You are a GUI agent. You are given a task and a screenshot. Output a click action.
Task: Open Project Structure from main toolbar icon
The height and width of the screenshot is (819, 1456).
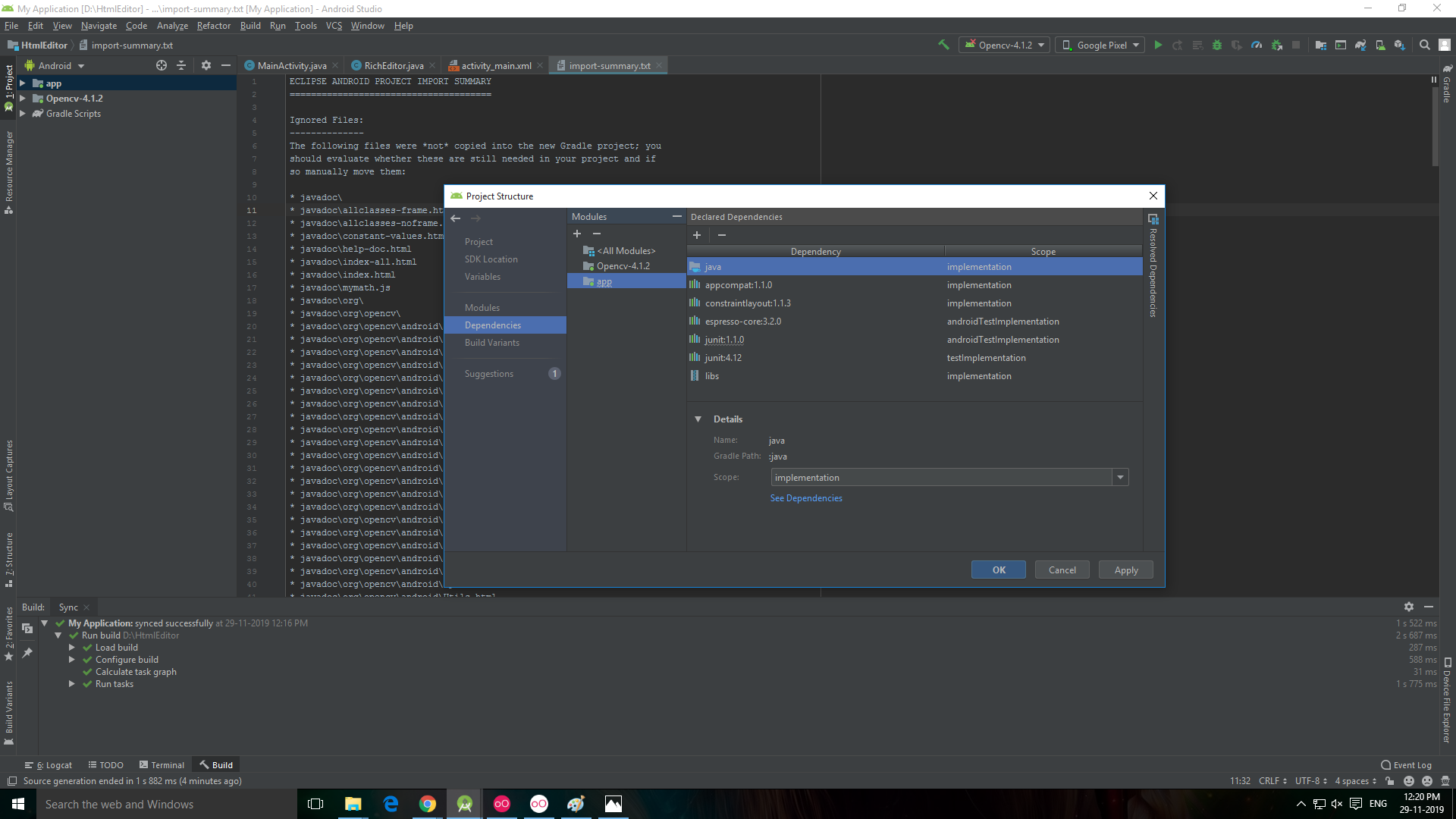(x=1321, y=45)
